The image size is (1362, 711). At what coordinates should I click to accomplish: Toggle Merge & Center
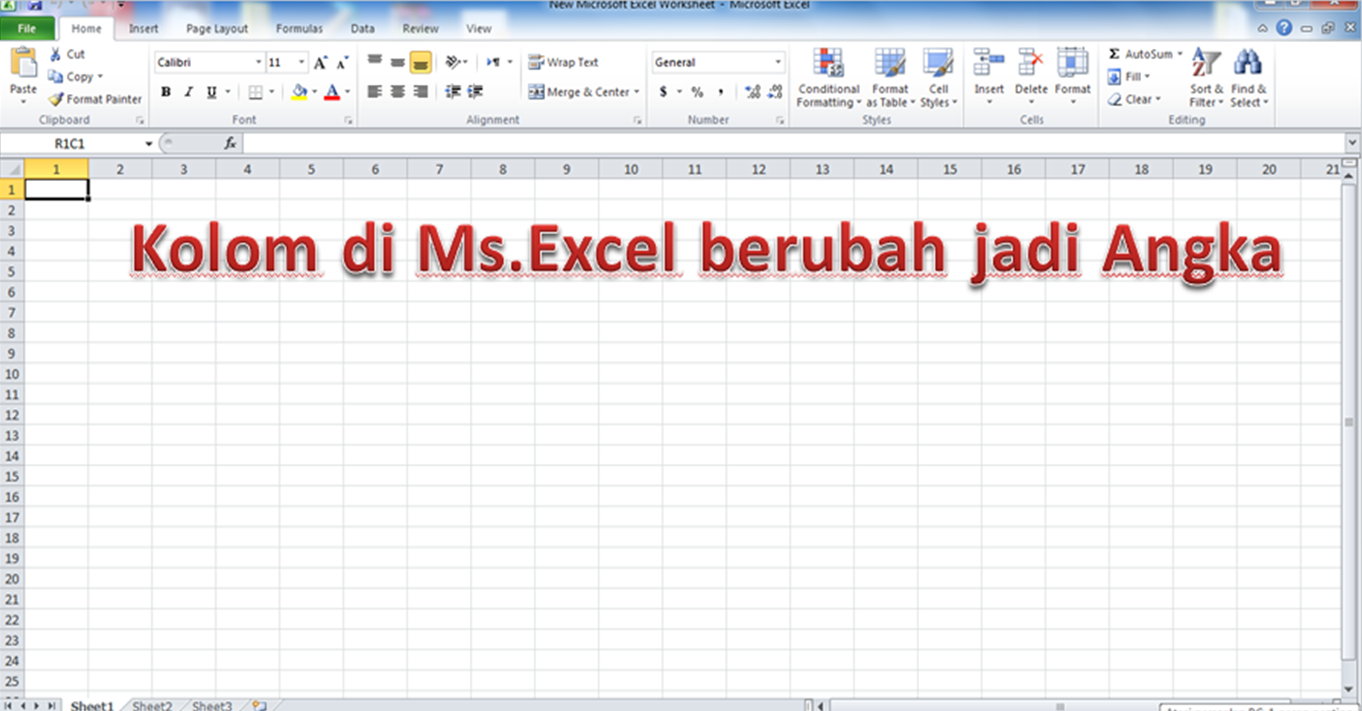(579, 92)
